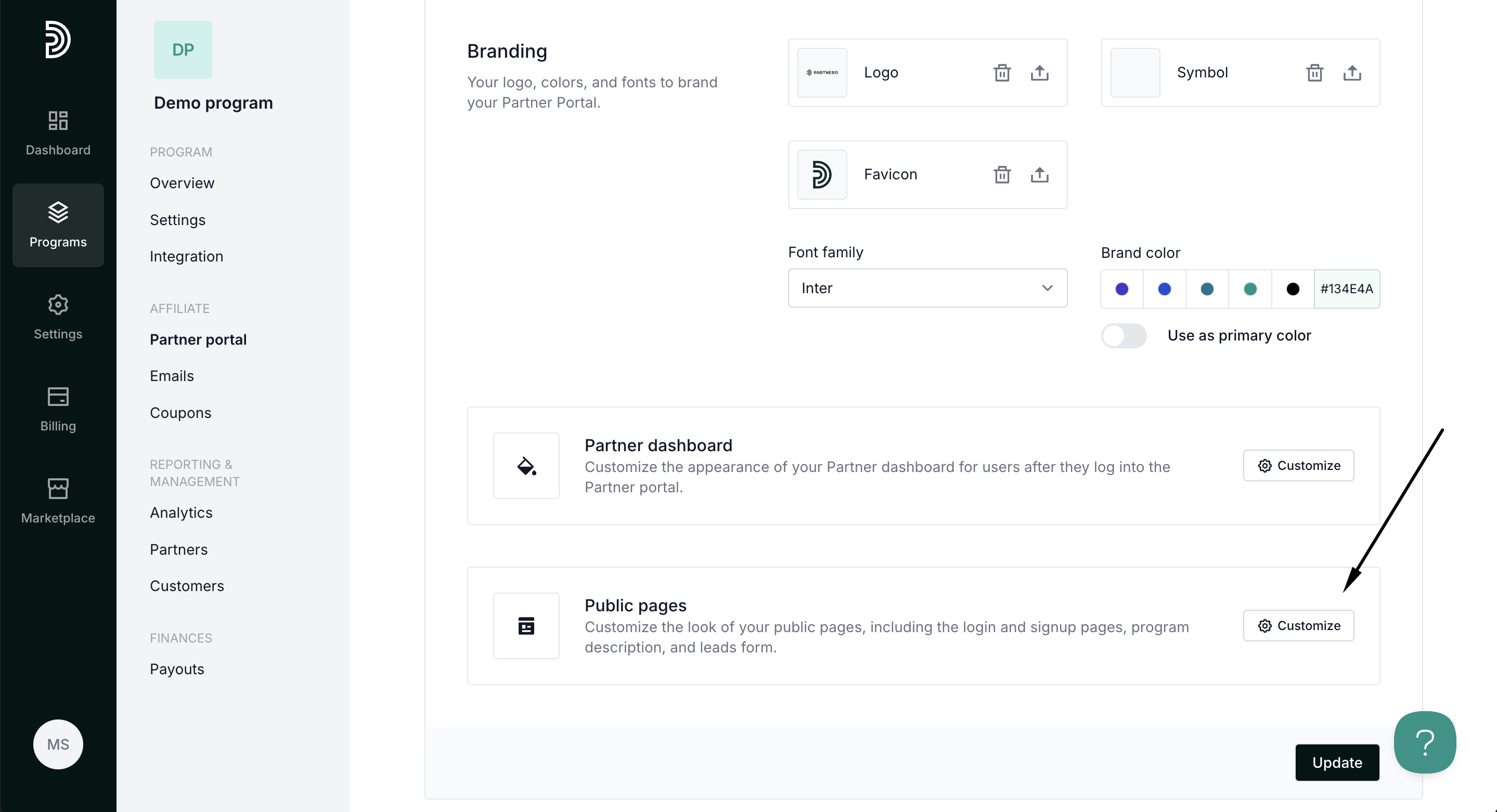
Task: Click the Partner dashboard paint bucket icon
Action: (526, 466)
